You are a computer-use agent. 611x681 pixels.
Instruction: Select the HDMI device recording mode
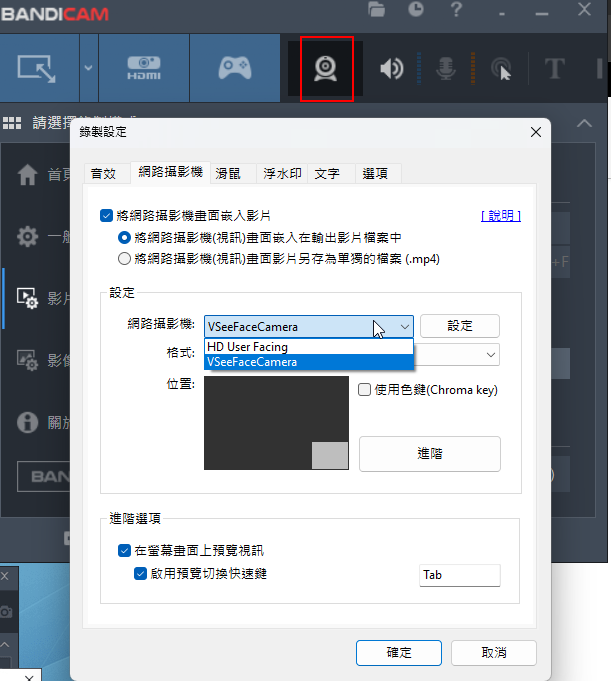coord(144,68)
